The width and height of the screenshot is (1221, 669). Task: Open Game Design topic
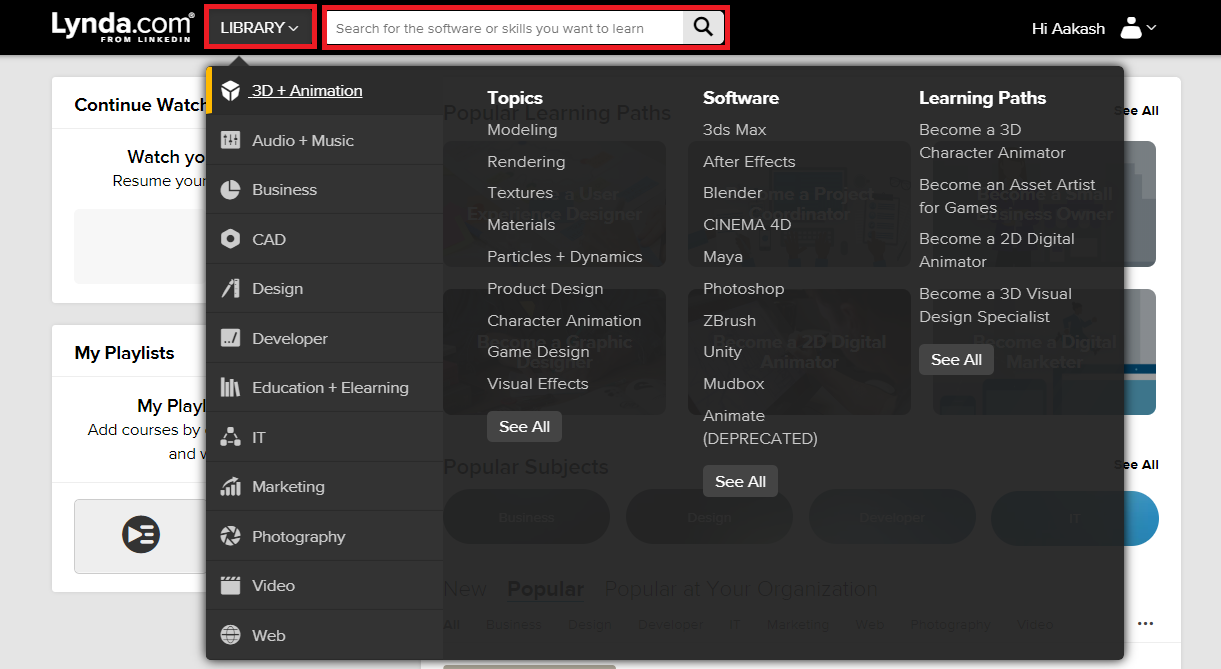[x=538, y=352]
